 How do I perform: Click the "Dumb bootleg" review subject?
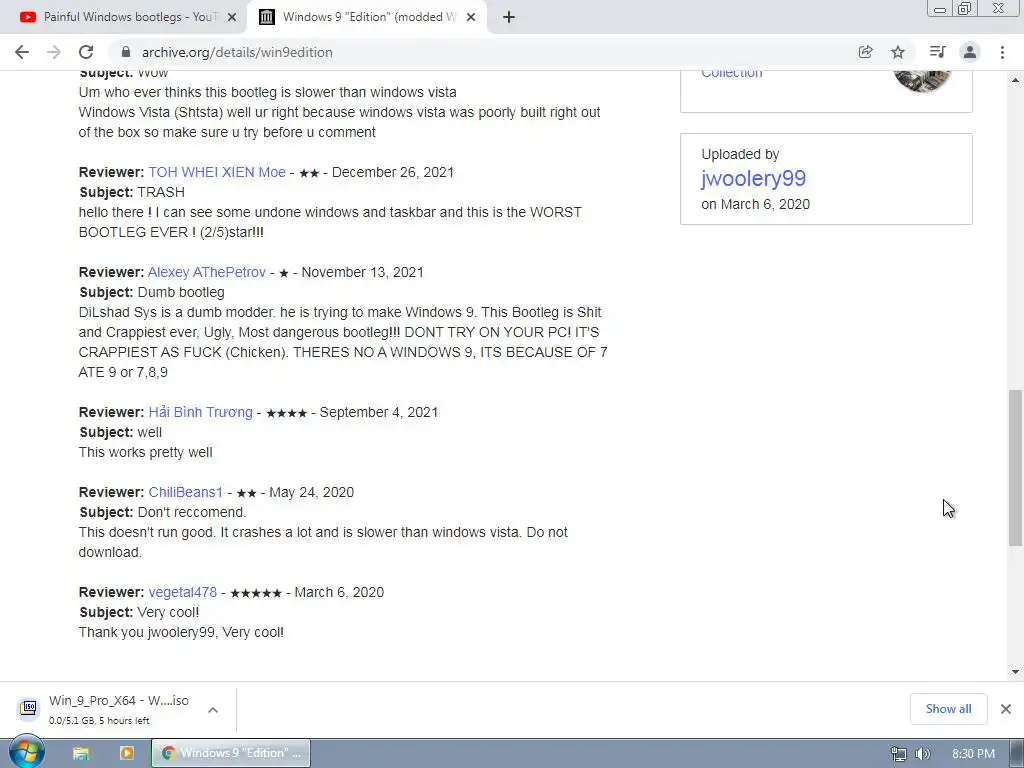pos(182,292)
